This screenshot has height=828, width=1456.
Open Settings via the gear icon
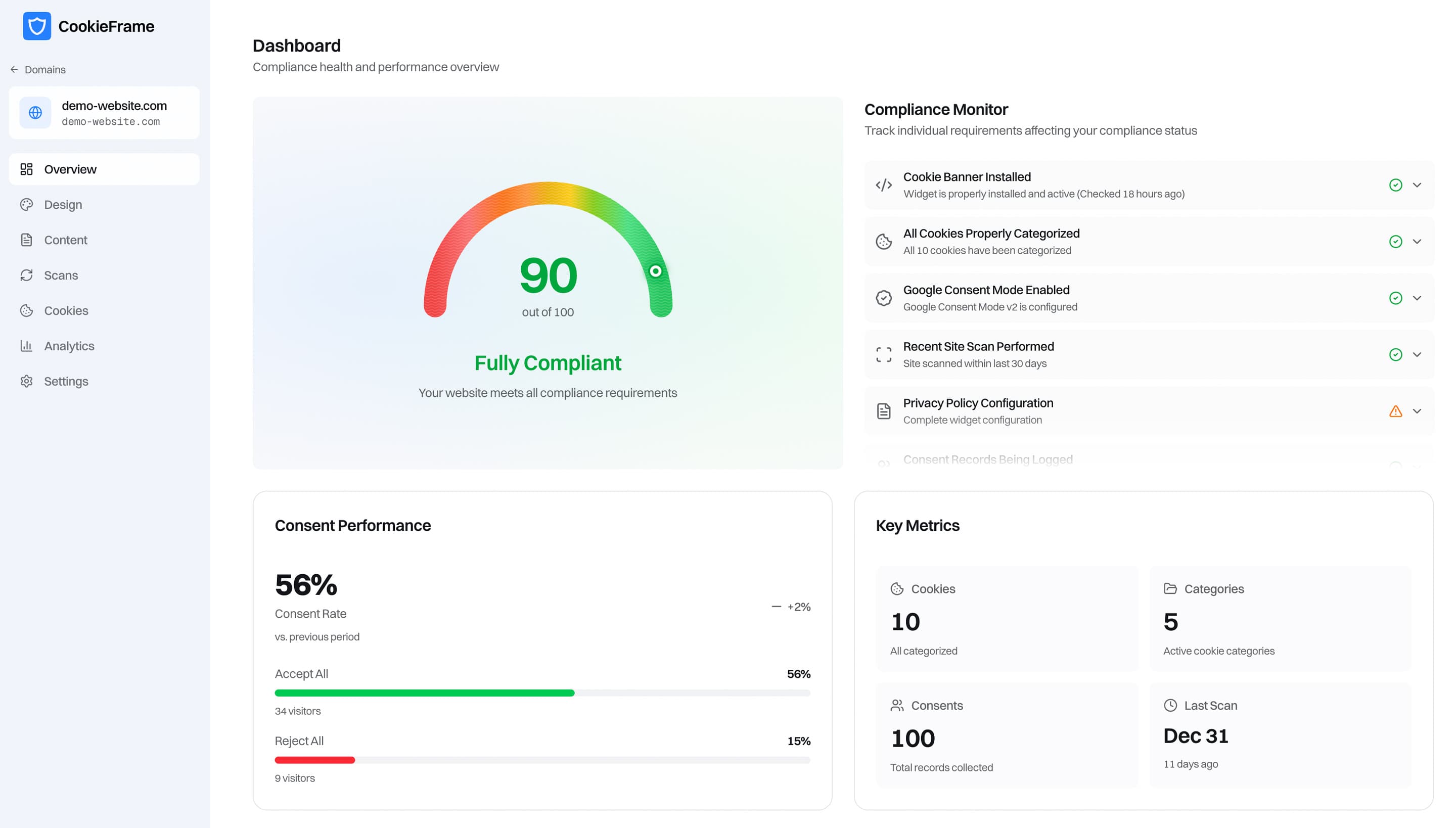point(27,381)
